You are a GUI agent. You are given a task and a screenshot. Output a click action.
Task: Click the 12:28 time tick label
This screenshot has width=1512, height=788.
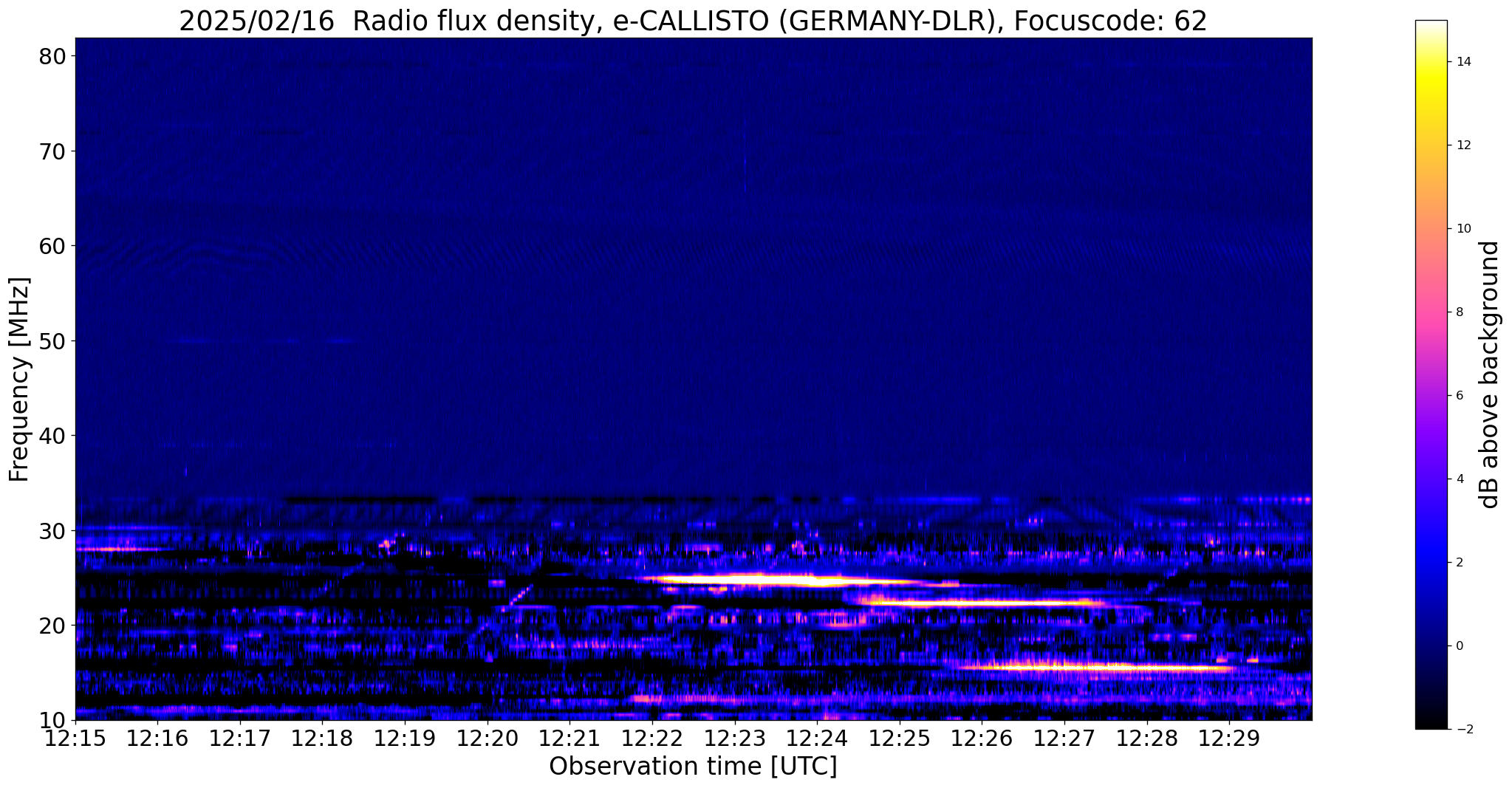click(1146, 739)
